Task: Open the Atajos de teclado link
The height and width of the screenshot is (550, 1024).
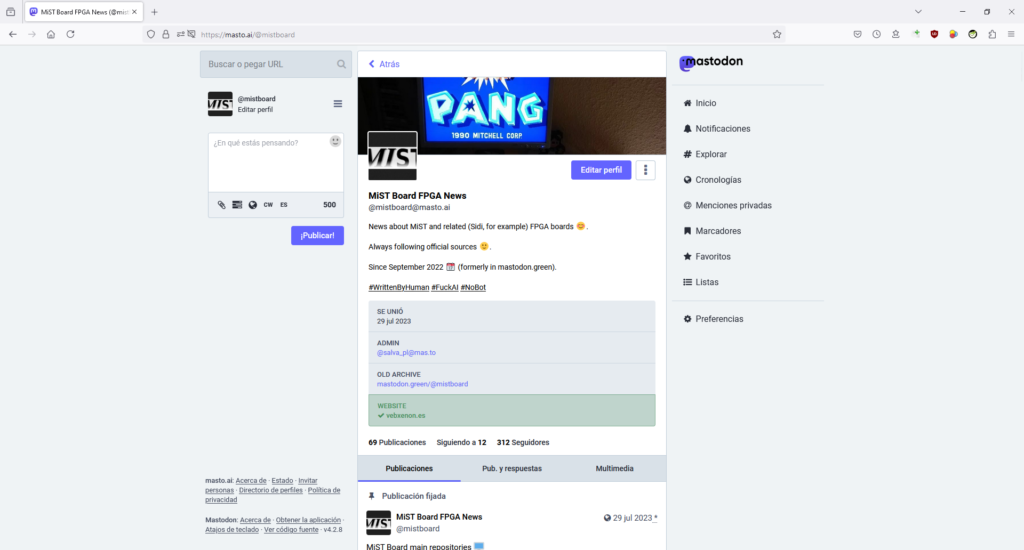Action: pos(232,530)
